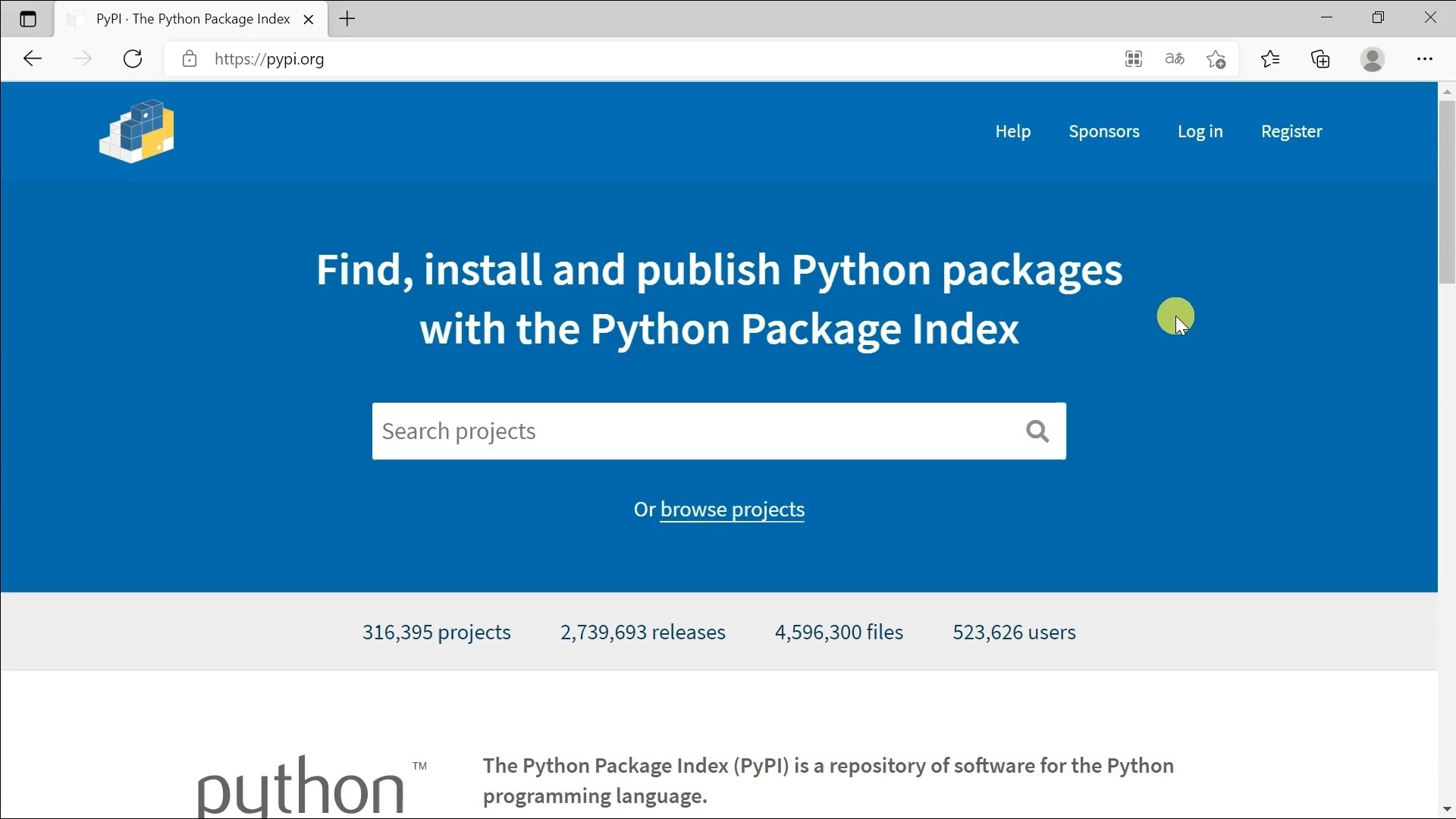View site security via the padlock icon

pos(190,58)
